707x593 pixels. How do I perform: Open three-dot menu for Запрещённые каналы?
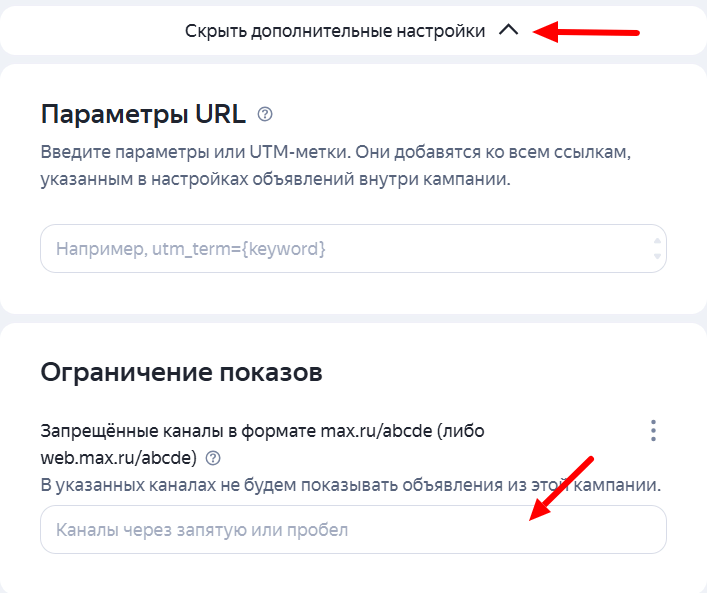pyautogui.click(x=653, y=431)
